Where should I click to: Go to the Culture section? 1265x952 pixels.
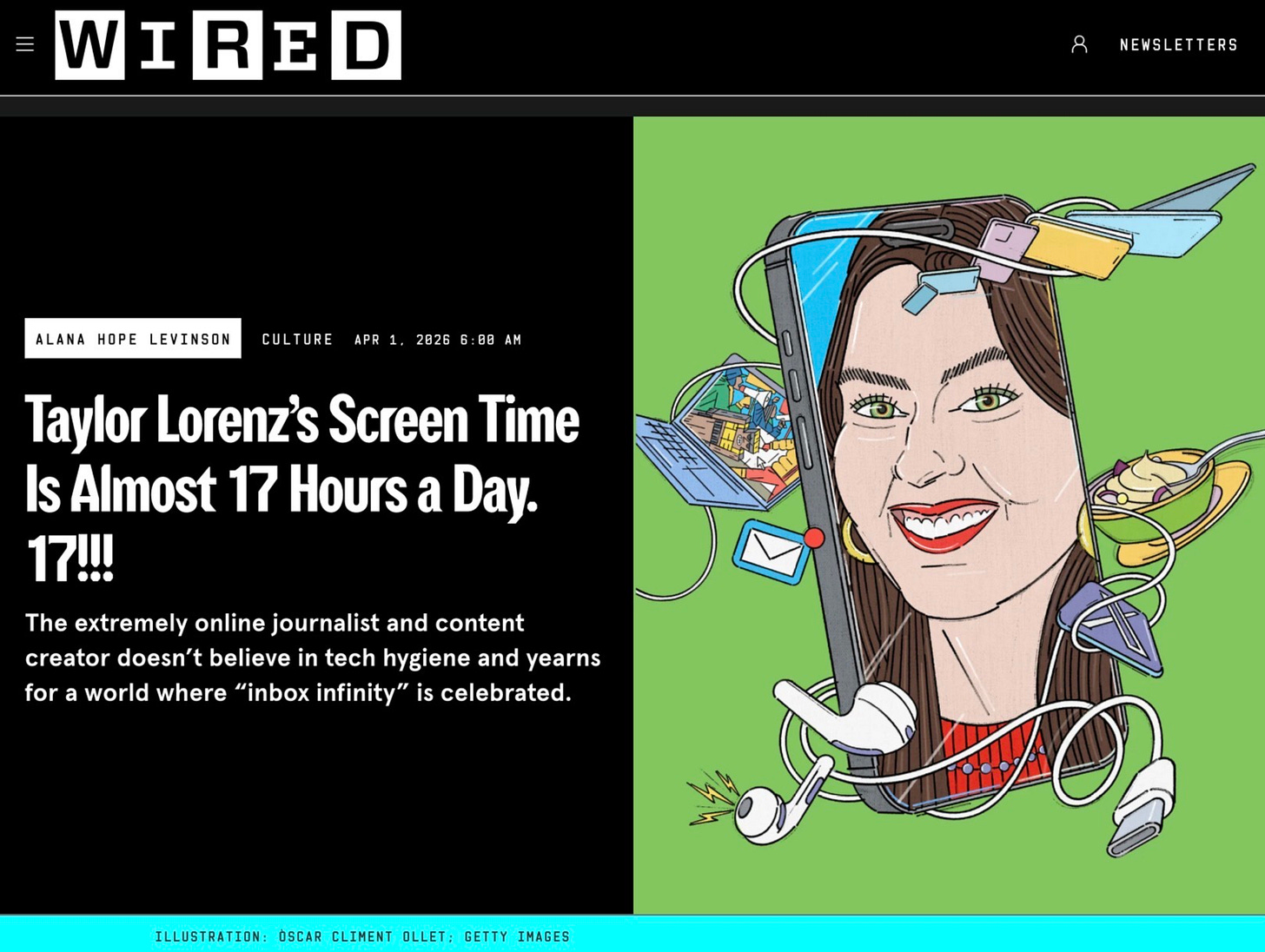(x=297, y=340)
